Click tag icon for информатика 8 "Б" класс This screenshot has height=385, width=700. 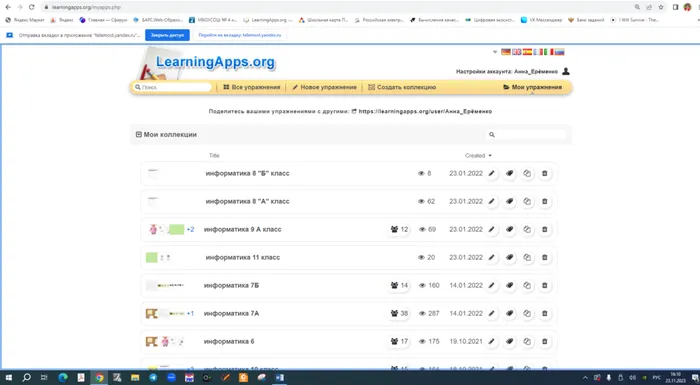point(509,173)
